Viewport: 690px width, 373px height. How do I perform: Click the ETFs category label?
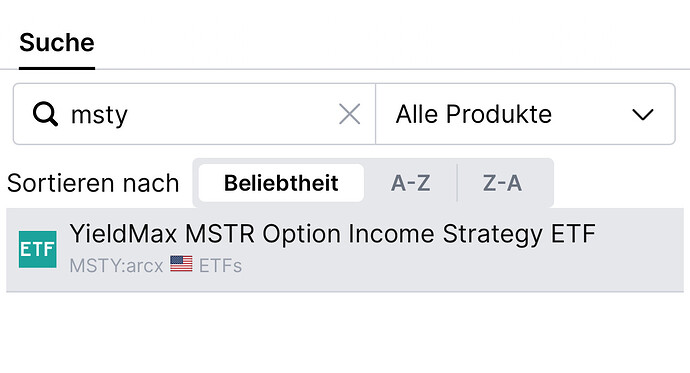220,266
